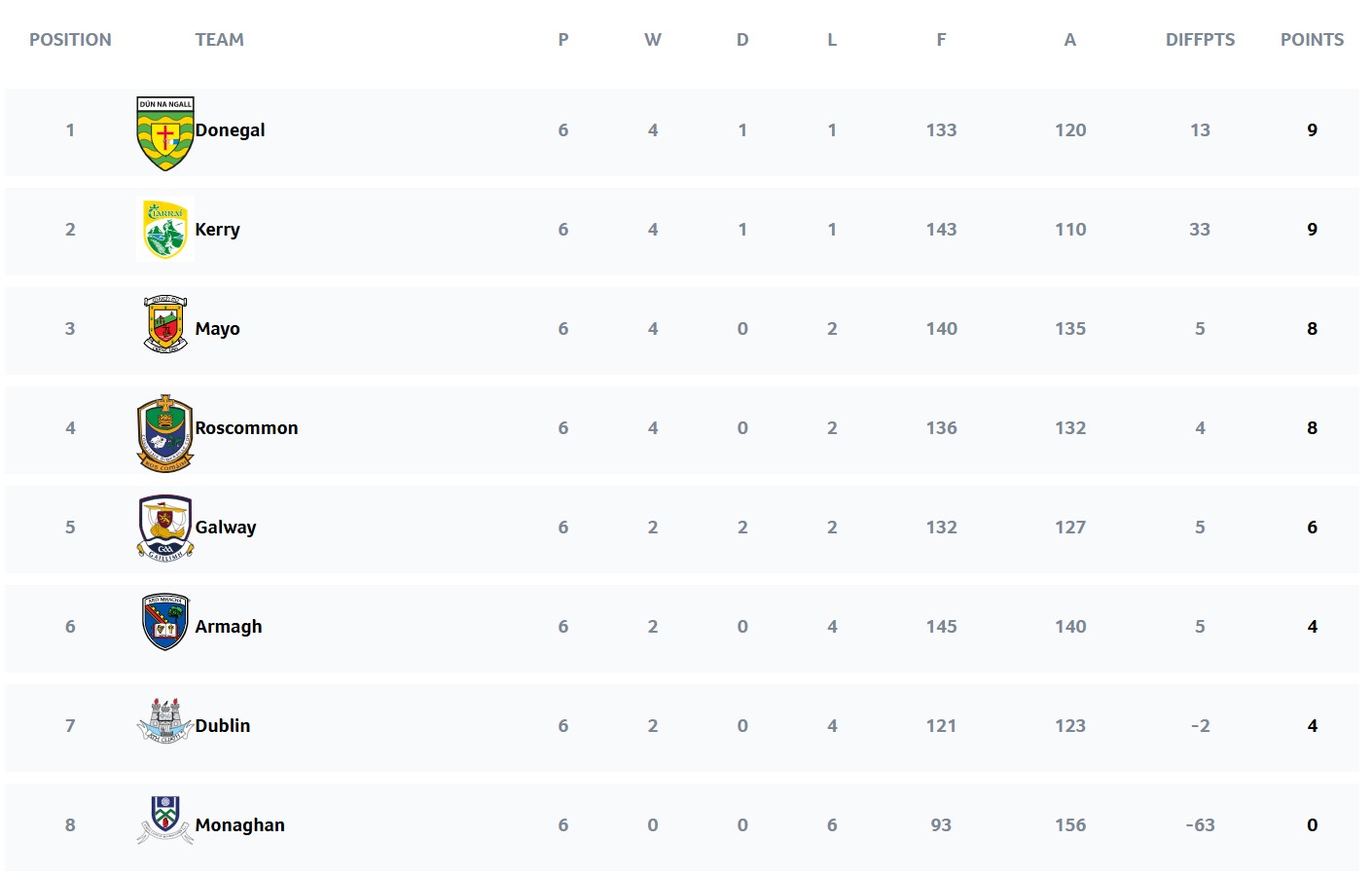
Task: Click Monaghan's score difference of -63
Action: [1200, 825]
